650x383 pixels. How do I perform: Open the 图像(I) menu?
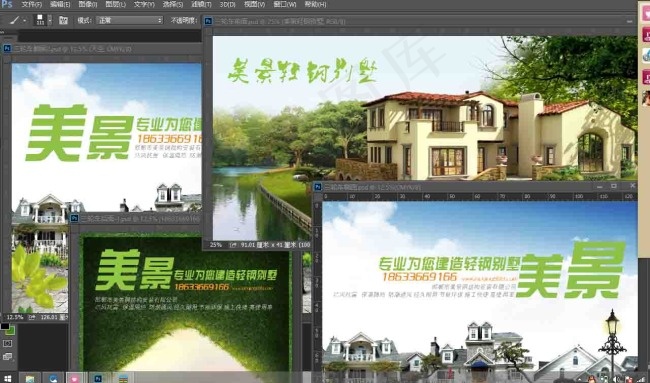[x=87, y=5]
